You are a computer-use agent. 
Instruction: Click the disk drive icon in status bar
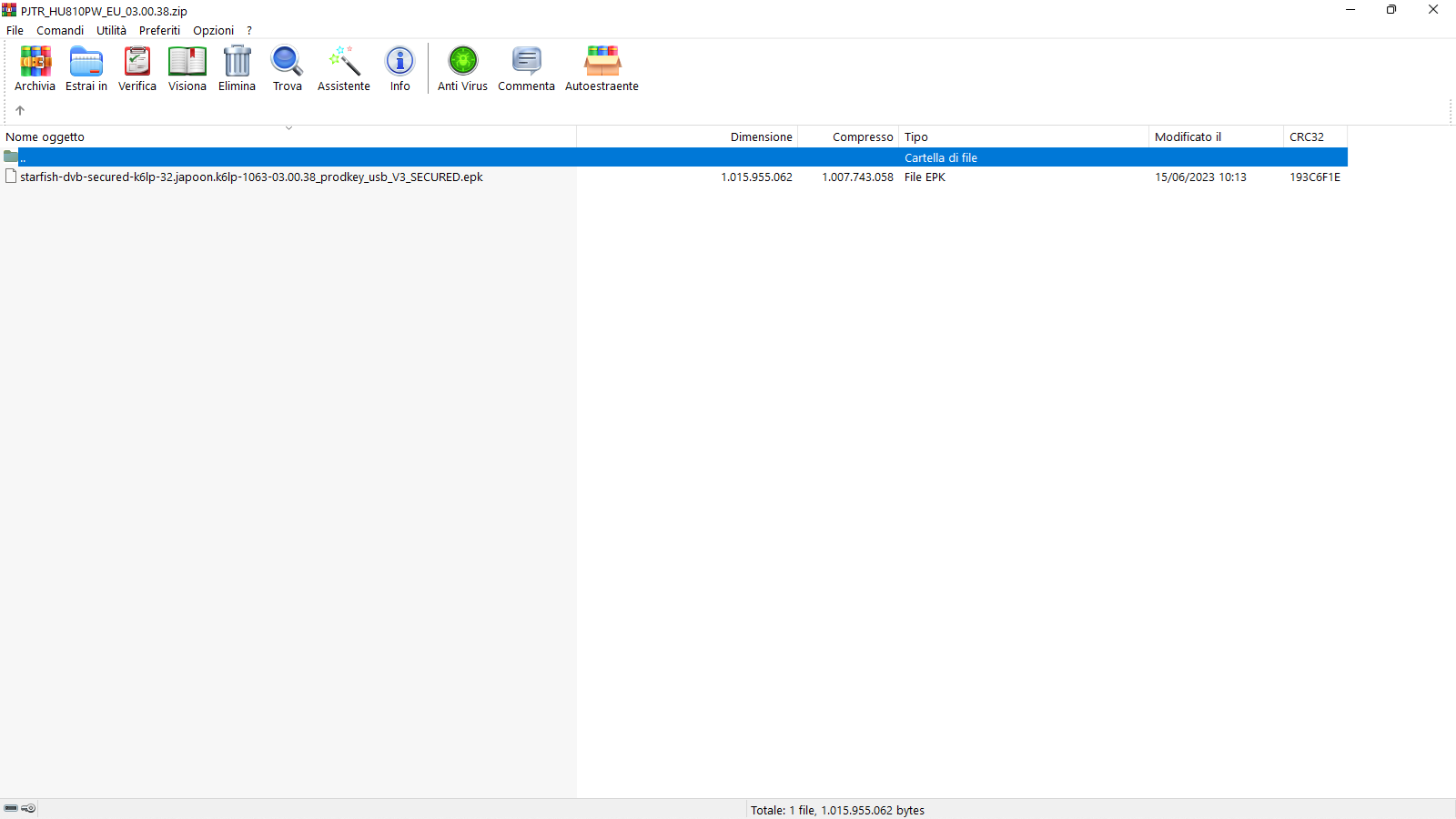click(x=11, y=808)
